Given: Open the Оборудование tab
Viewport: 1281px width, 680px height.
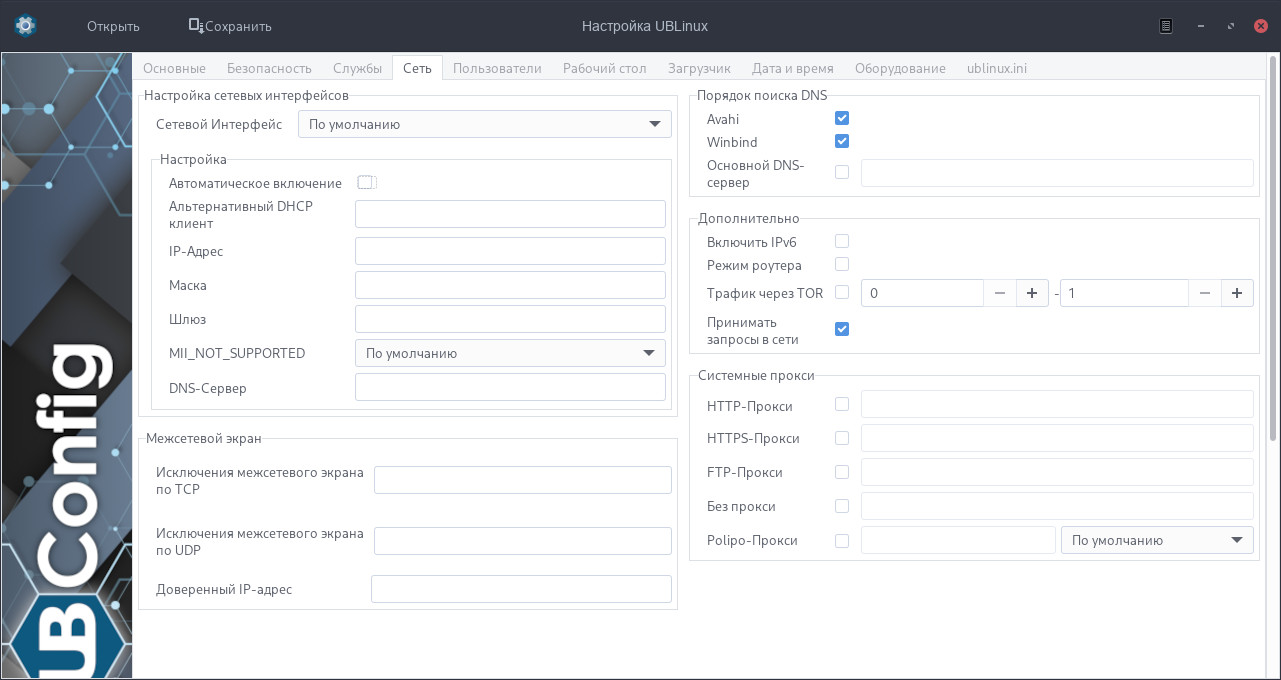Looking at the screenshot, I should [900, 68].
